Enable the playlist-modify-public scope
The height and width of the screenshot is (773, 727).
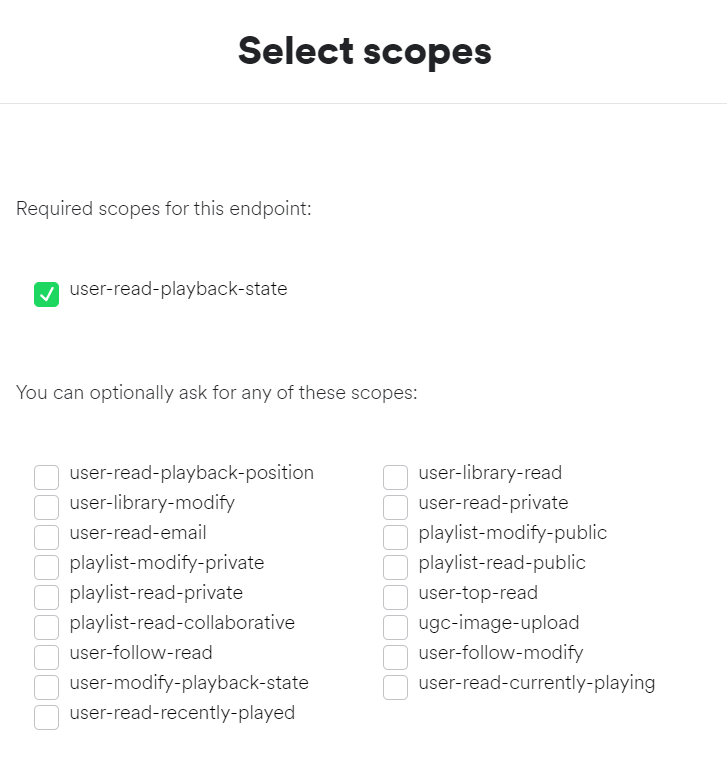pyautogui.click(x=395, y=537)
